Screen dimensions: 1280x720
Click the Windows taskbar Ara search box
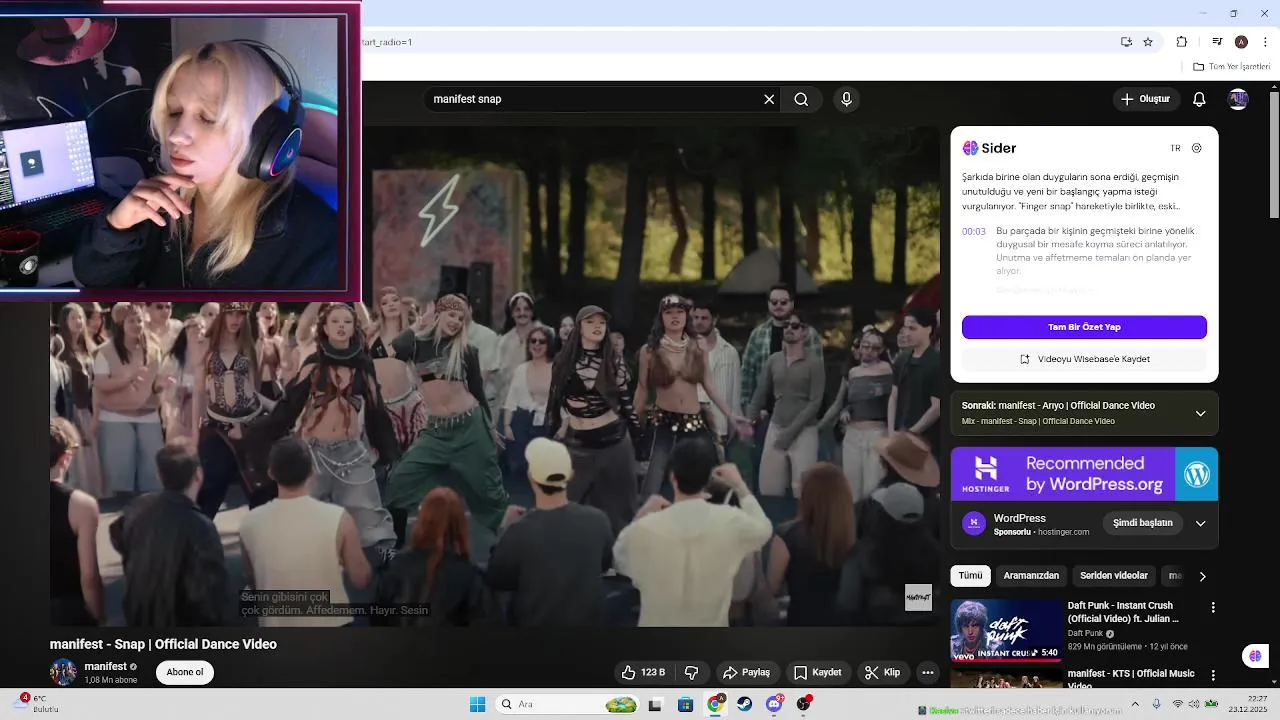click(x=568, y=704)
